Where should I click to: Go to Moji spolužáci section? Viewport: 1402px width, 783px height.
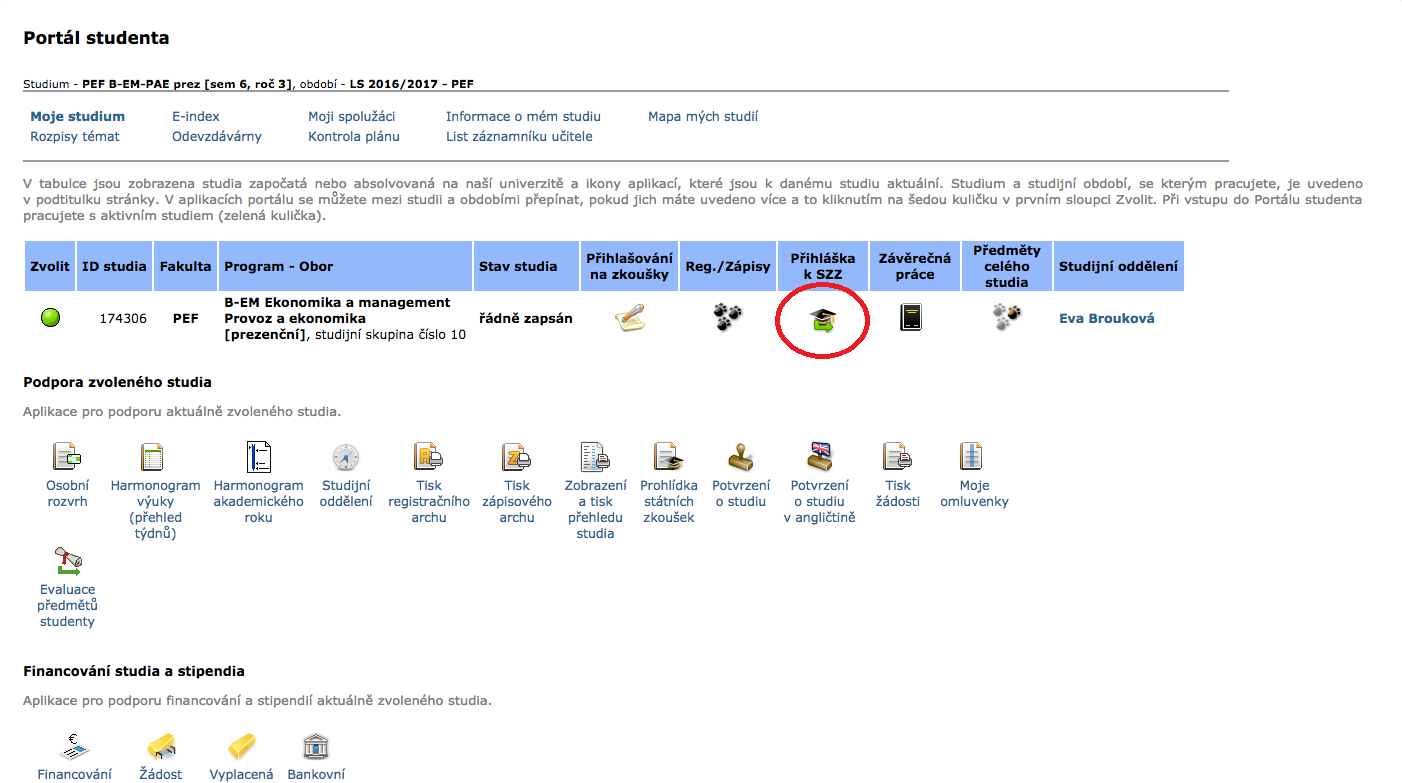[x=352, y=117]
